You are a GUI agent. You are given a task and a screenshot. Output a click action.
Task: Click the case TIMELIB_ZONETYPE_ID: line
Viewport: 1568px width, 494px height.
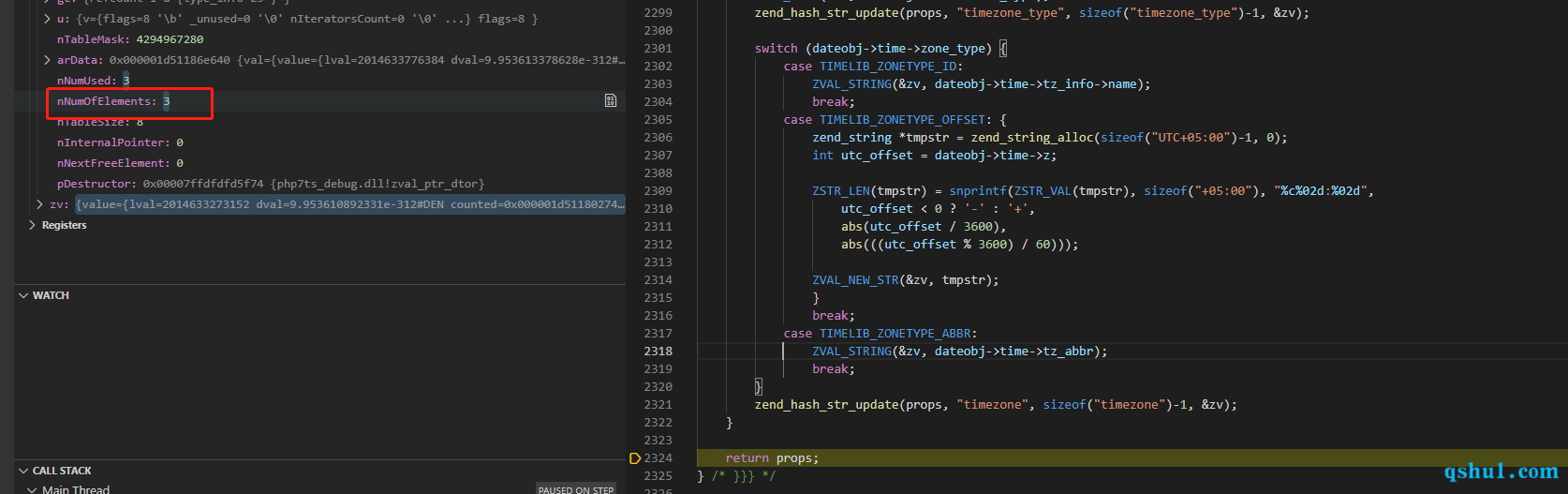873,67
